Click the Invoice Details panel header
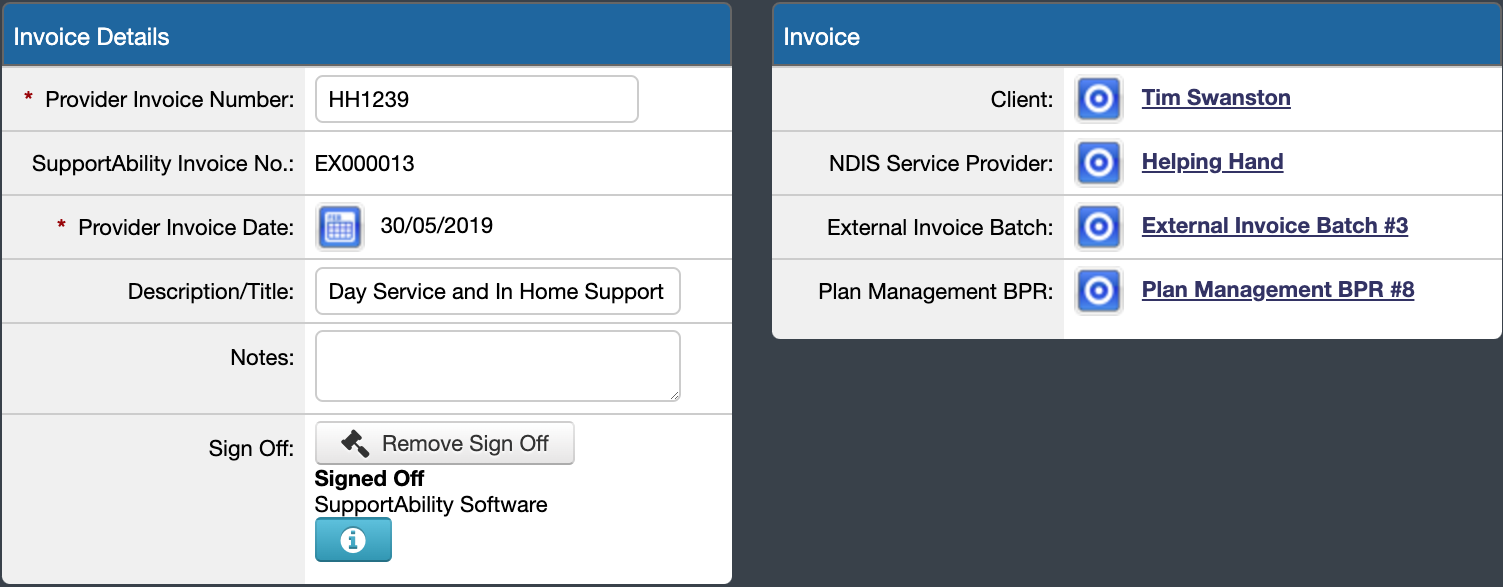The image size is (1503, 587). click(91, 35)
